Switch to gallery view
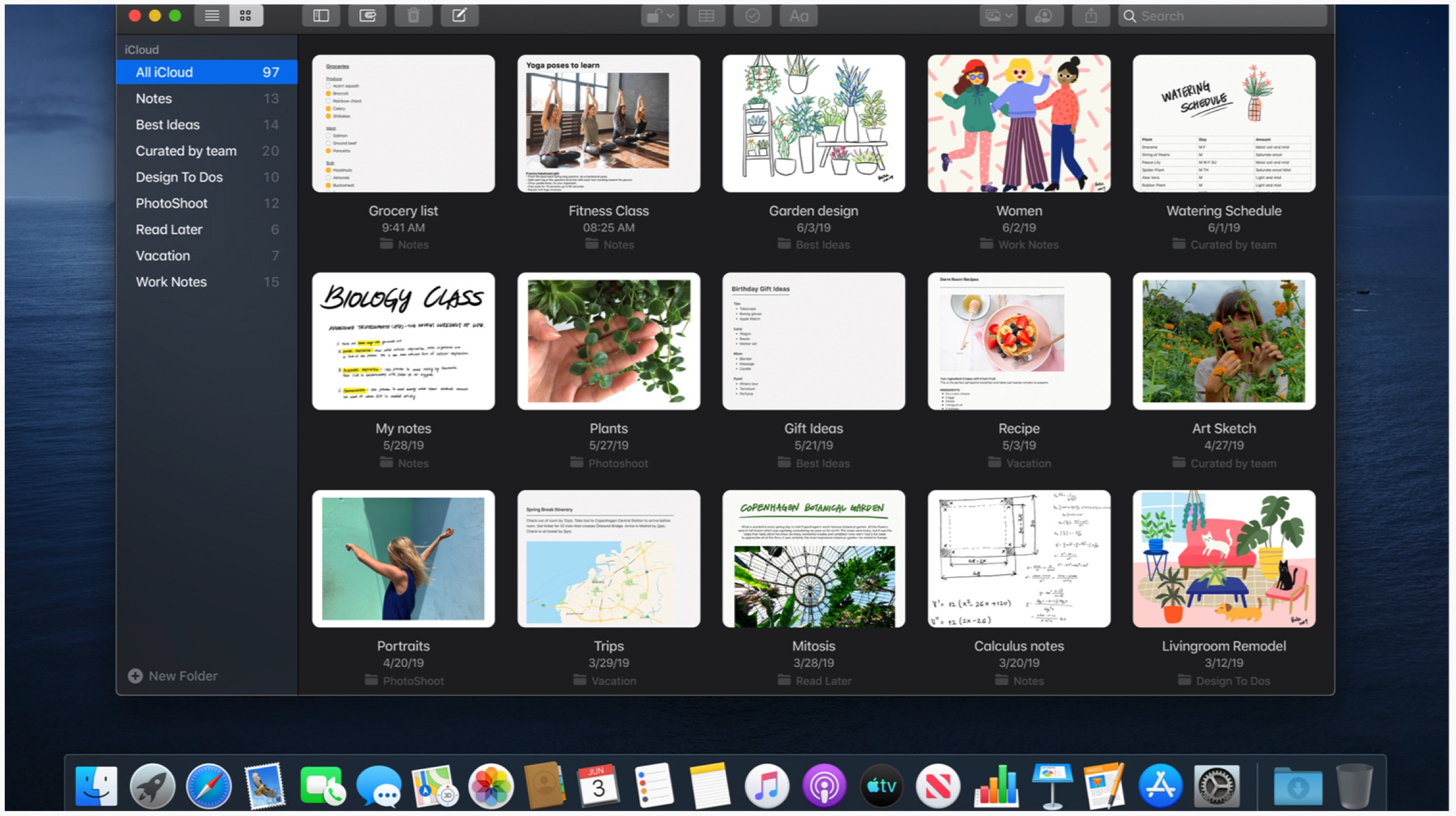The width and height of the screenshot is (1456, 816). tap(246, 16)
